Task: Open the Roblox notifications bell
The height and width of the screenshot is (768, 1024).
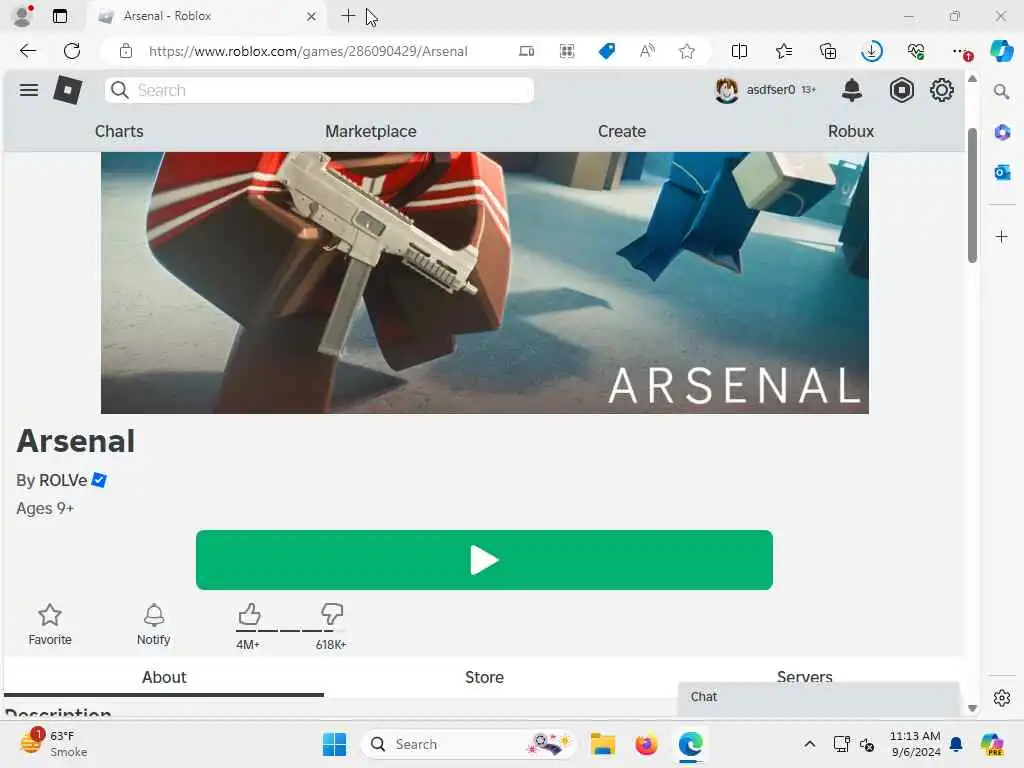Action: (x=852, y=90)
